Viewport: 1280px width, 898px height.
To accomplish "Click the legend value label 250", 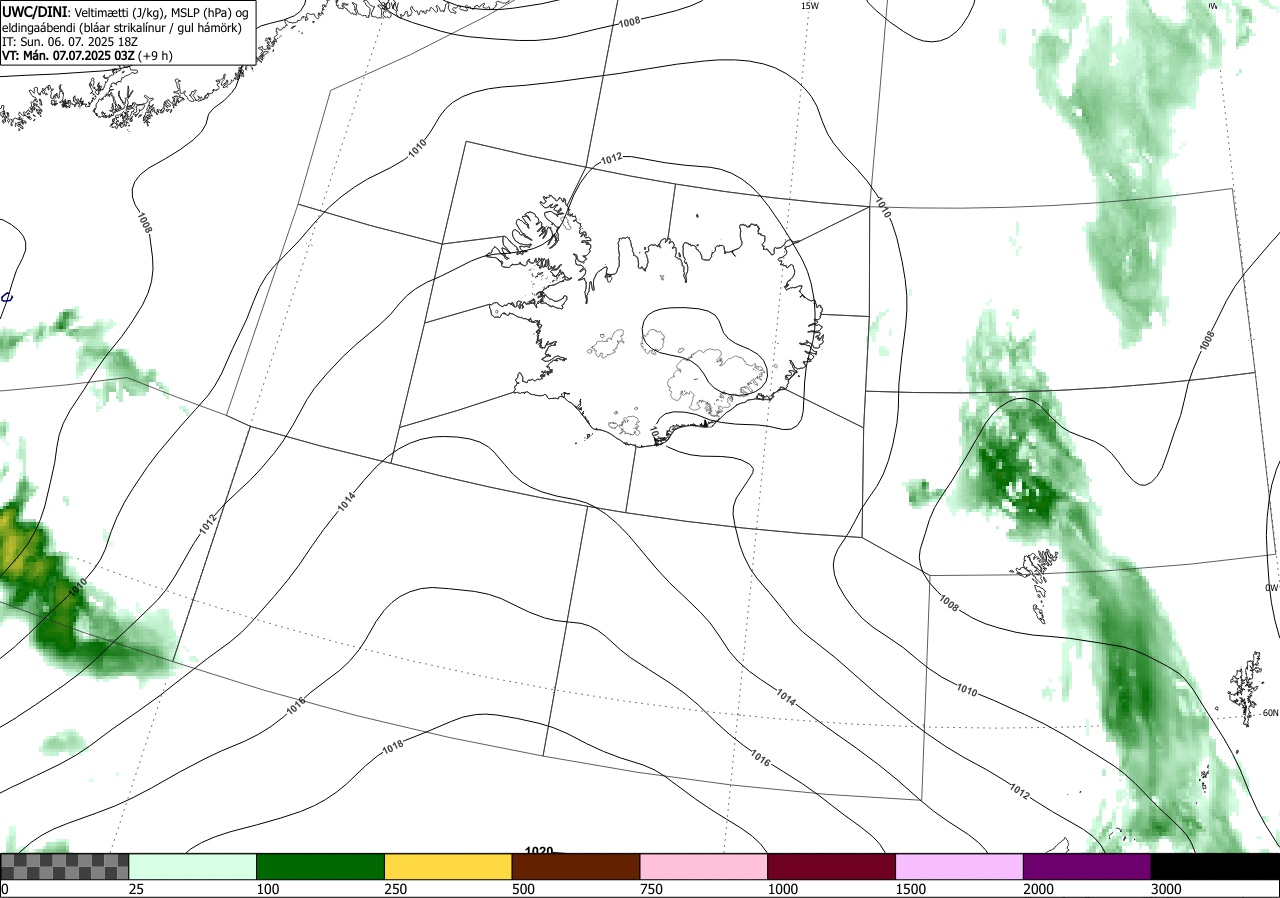I will click(396, 889).
